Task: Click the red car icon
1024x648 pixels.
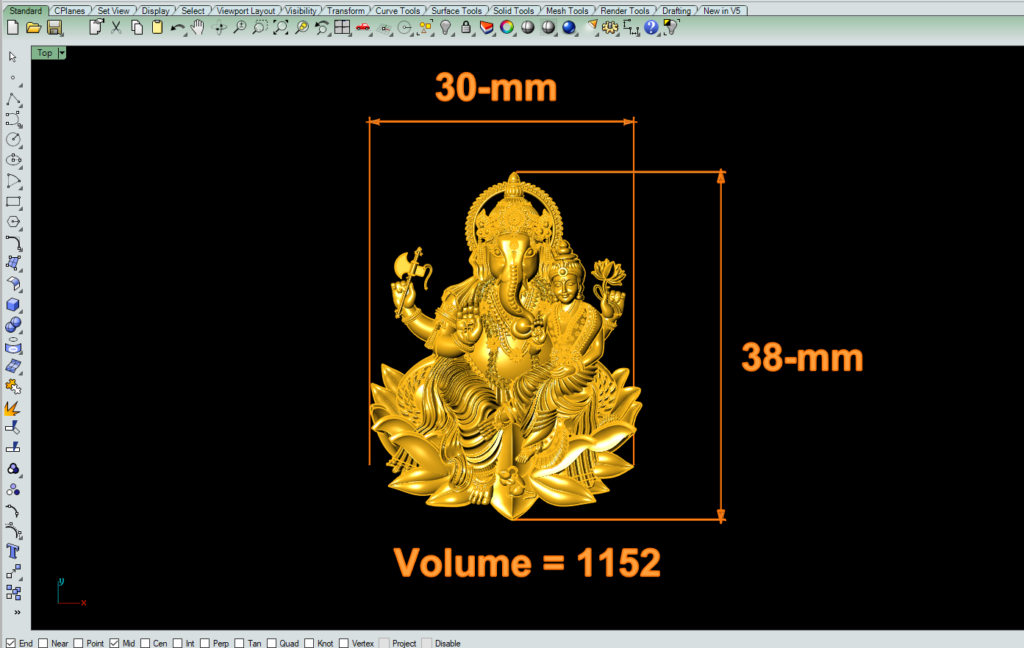Action: (x=363, y=27)
